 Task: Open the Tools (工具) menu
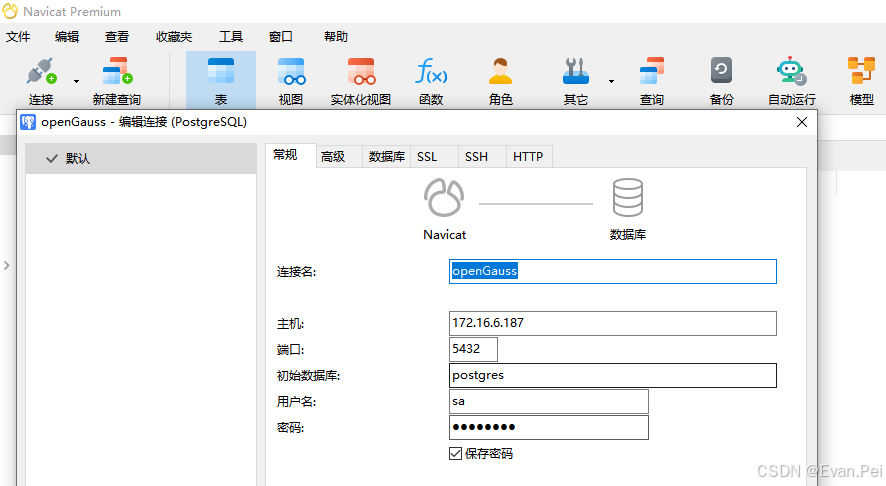click(x=231, y=37)
